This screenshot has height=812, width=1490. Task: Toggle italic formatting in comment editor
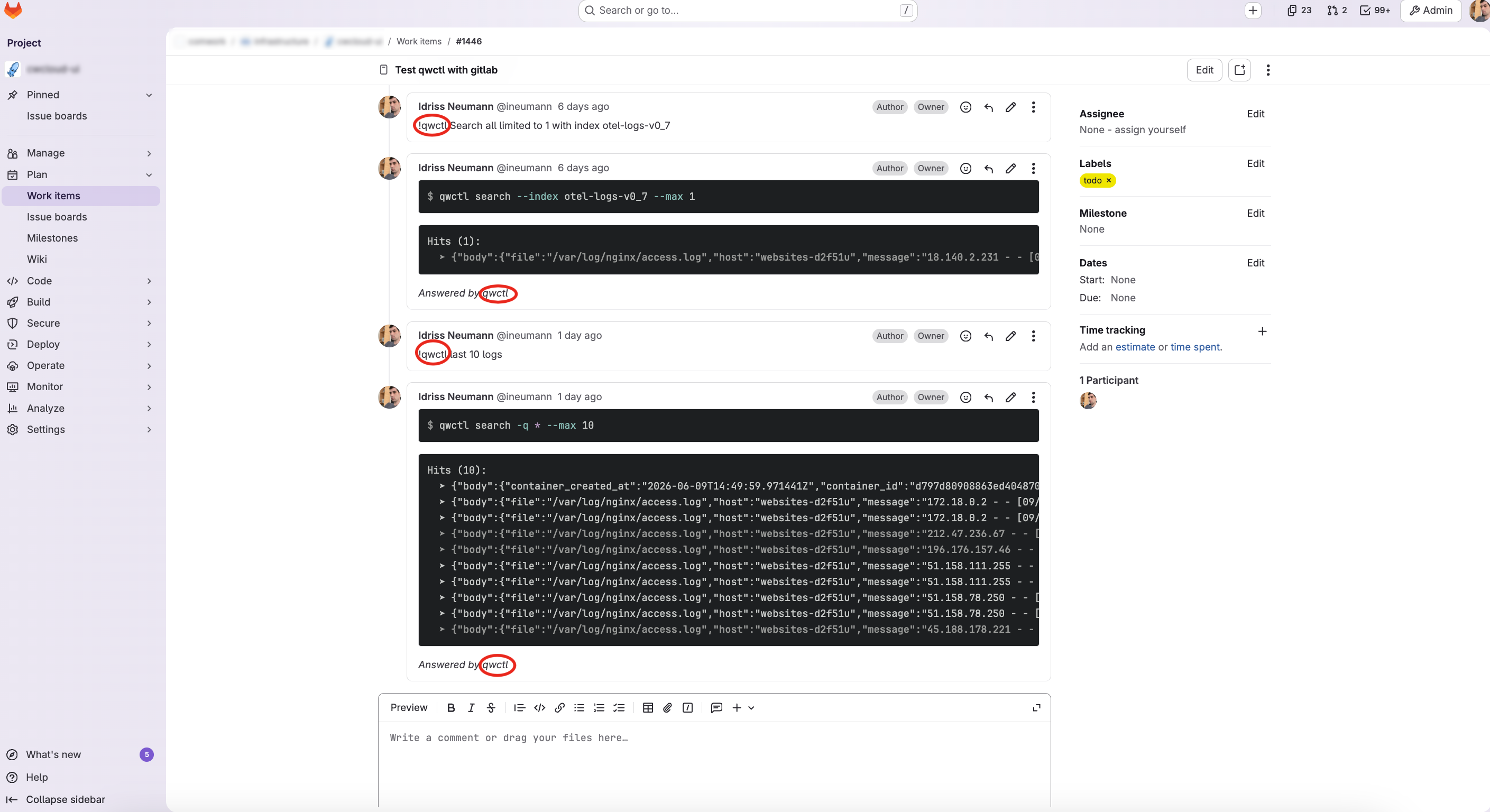coord(471,708)
